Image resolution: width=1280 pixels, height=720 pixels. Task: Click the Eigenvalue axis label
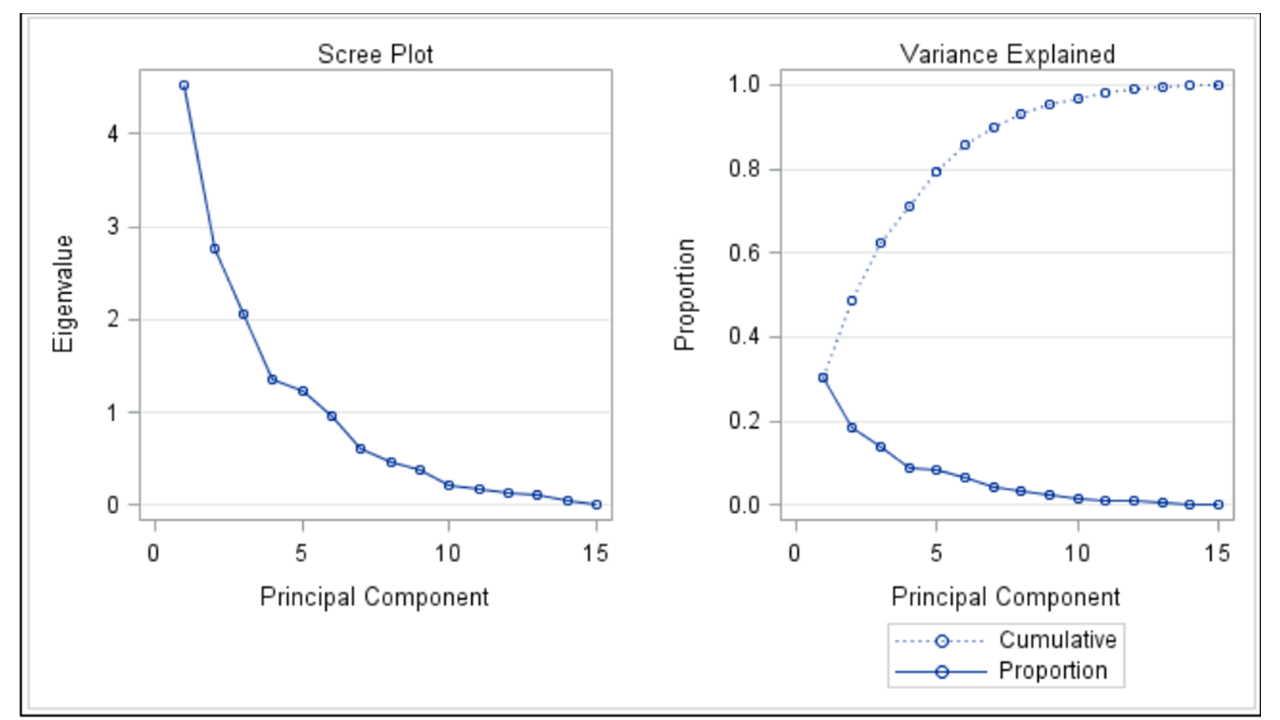click(x=64, y=294)
